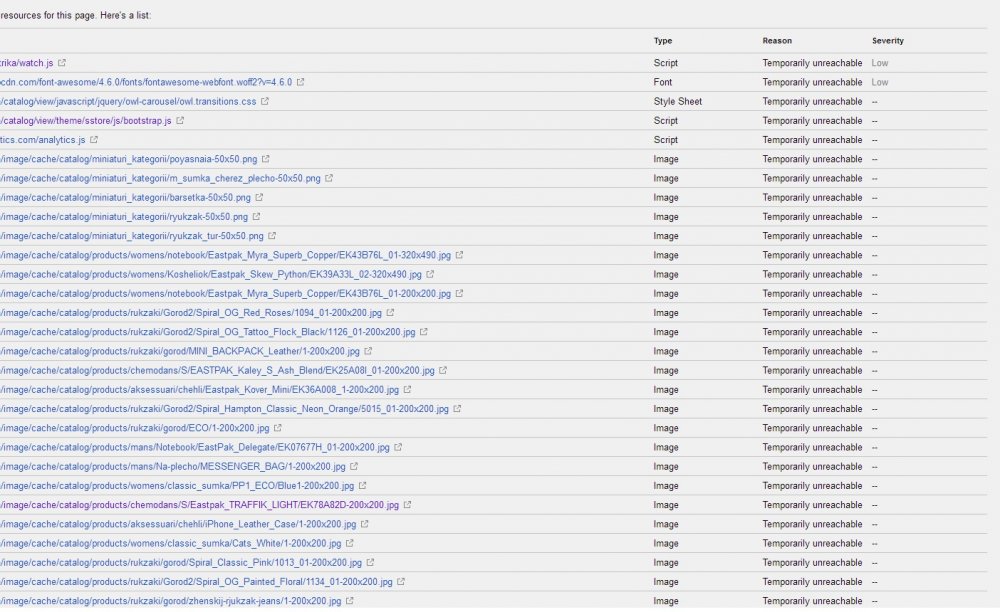Open the visited Eastpak_TRAFFIK_LIGHT link

pos(199,505)
